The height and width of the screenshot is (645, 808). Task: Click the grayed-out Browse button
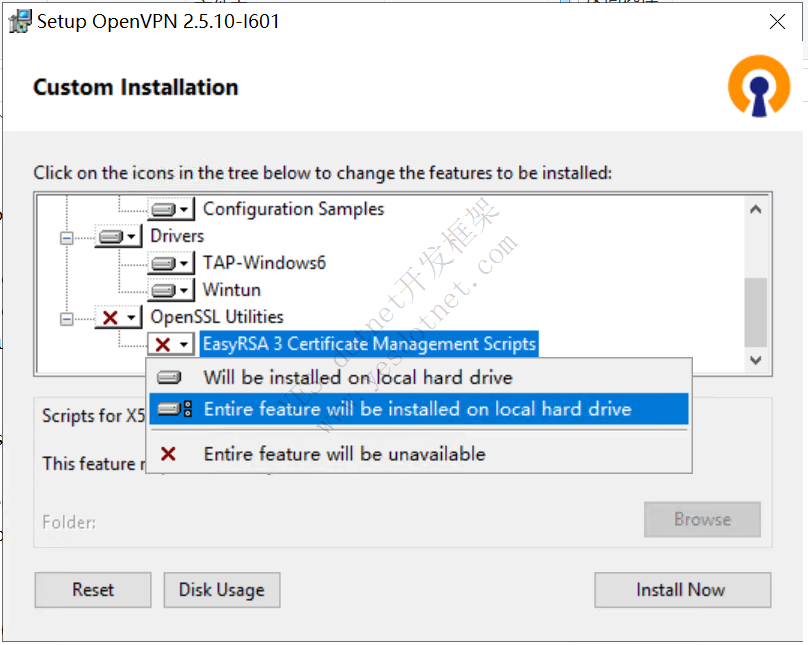tap(702, 519)
